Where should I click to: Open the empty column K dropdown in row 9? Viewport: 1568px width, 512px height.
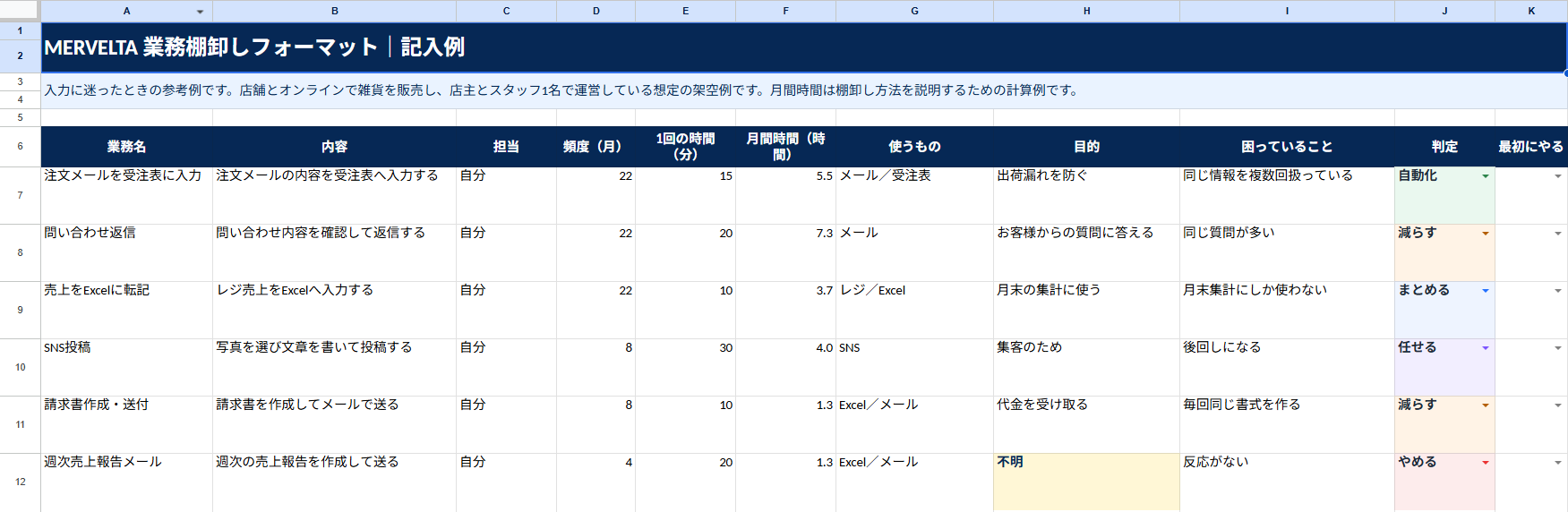pos(1558,291)
